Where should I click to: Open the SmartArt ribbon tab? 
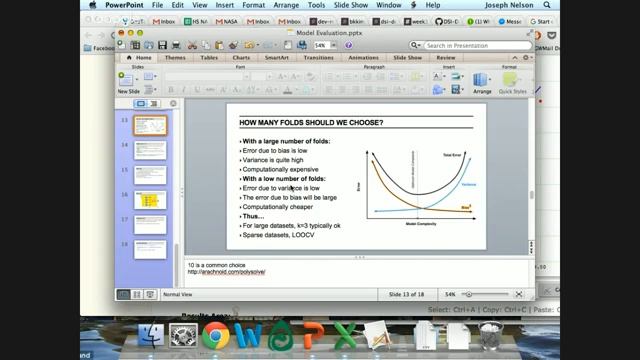coord(276,58)
